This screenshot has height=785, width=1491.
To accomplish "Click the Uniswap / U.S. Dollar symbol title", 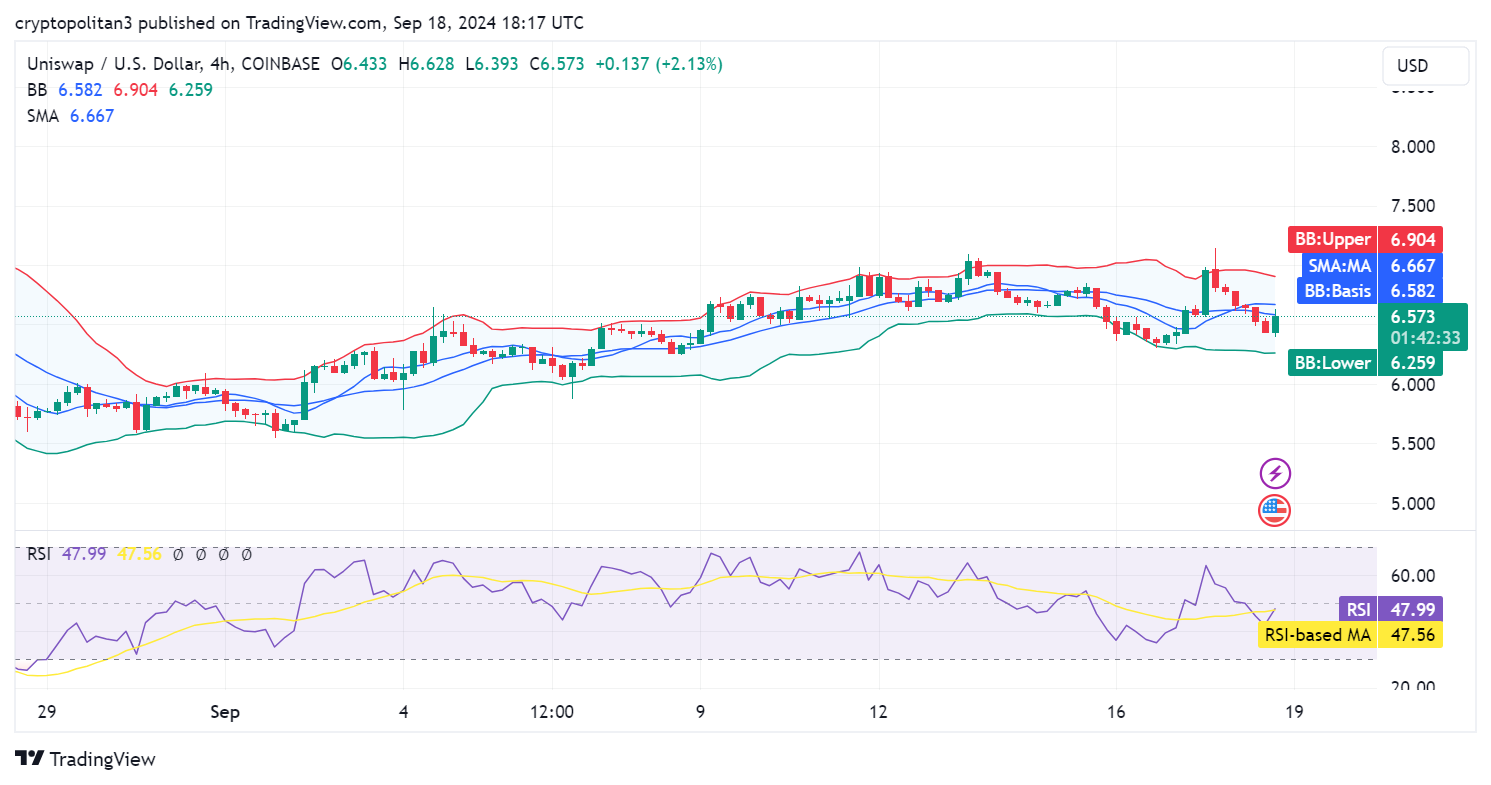I will pos(113,64).
